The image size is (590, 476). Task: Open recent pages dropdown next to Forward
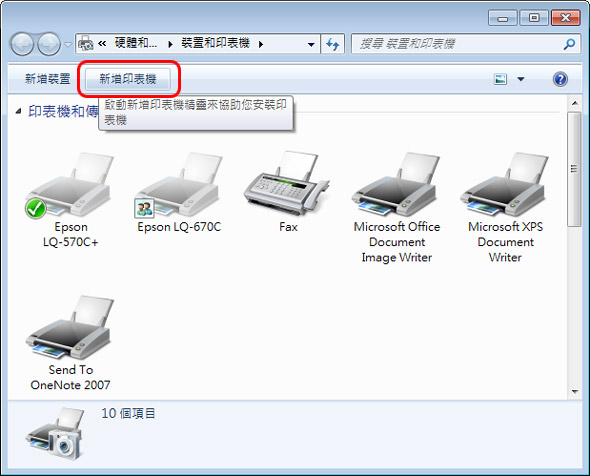click(68, 44)
